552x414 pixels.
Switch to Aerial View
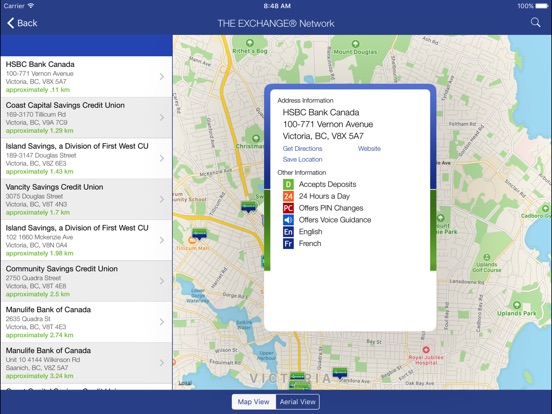pos(297,402)
